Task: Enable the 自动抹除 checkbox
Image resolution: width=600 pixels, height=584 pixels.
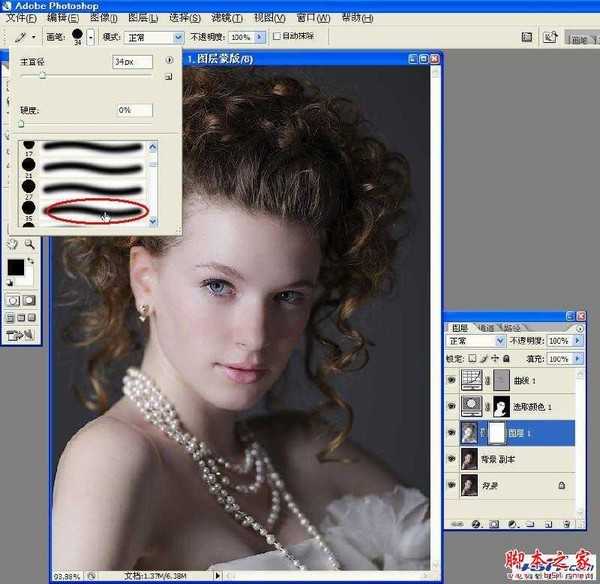Action: pyautogui.click(x=277, y=36)
